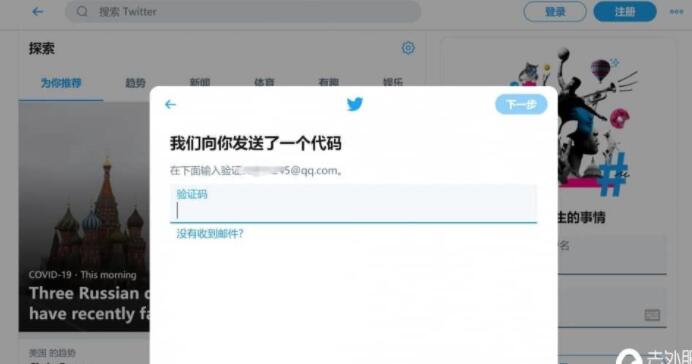Select the 趋势 tab

click(135, 83)
